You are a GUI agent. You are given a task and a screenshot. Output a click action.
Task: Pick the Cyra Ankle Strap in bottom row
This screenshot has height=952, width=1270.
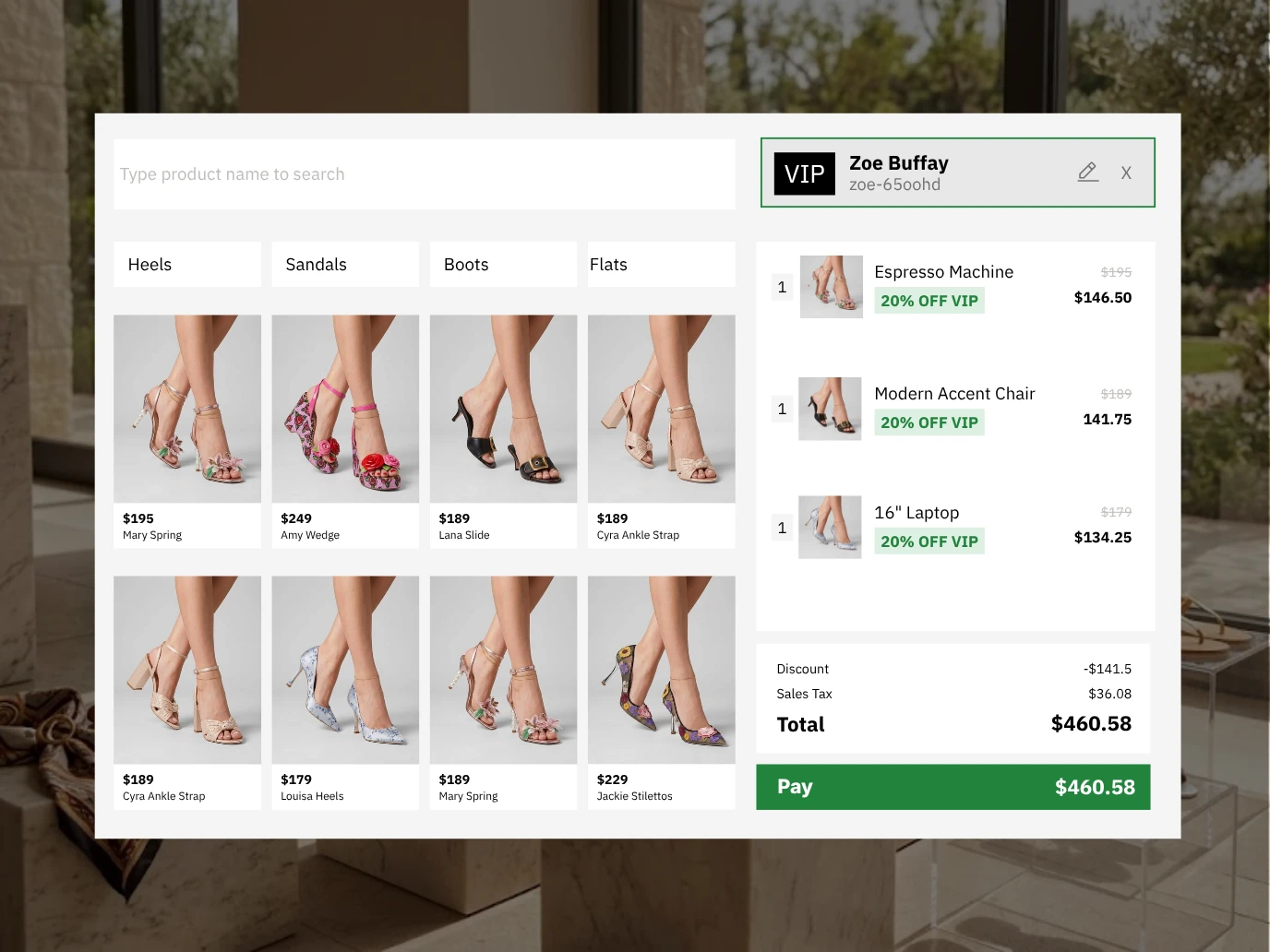(187, 693)
